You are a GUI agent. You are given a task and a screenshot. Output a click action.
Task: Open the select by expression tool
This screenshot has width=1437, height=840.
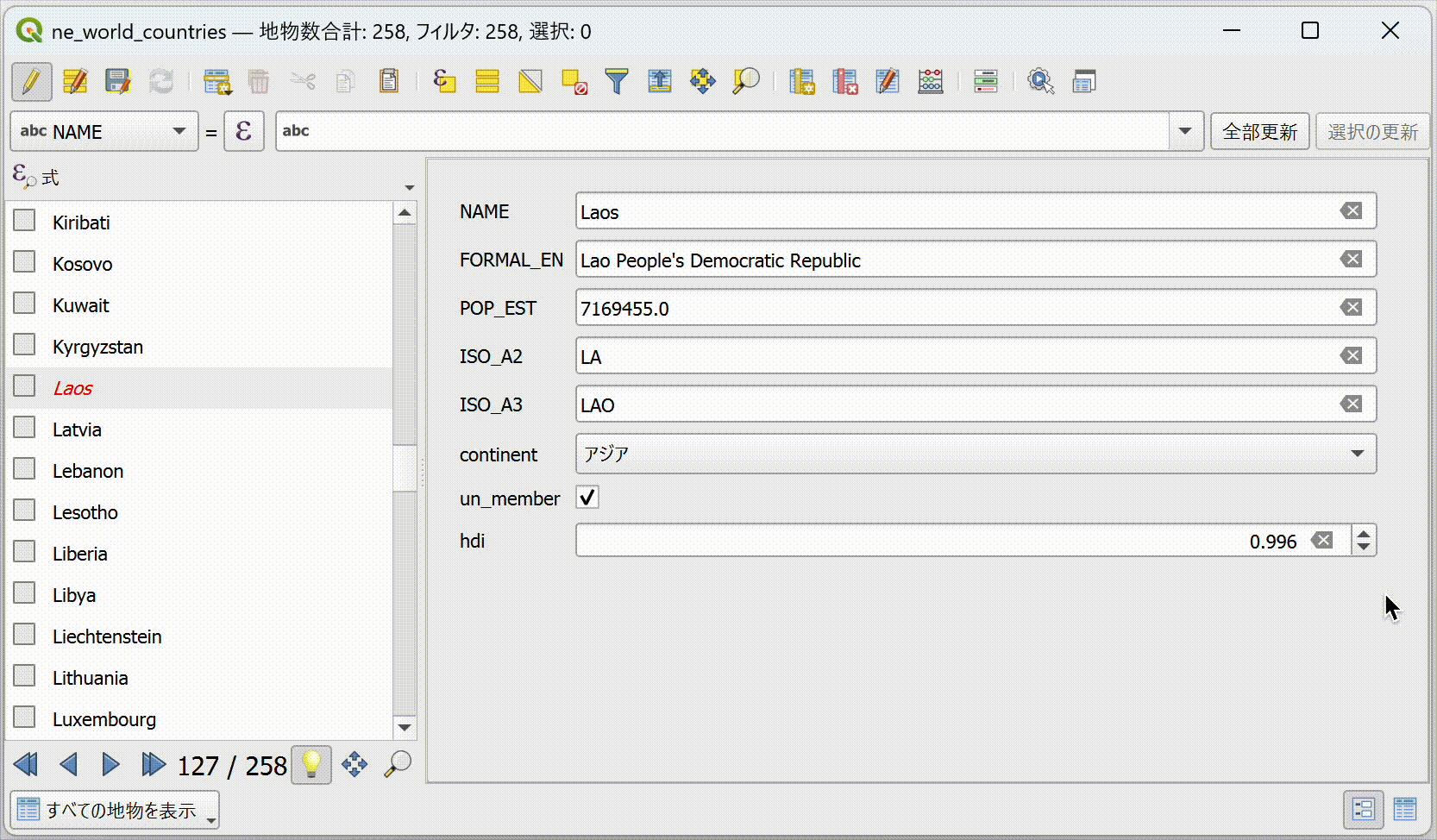(443, 82)
